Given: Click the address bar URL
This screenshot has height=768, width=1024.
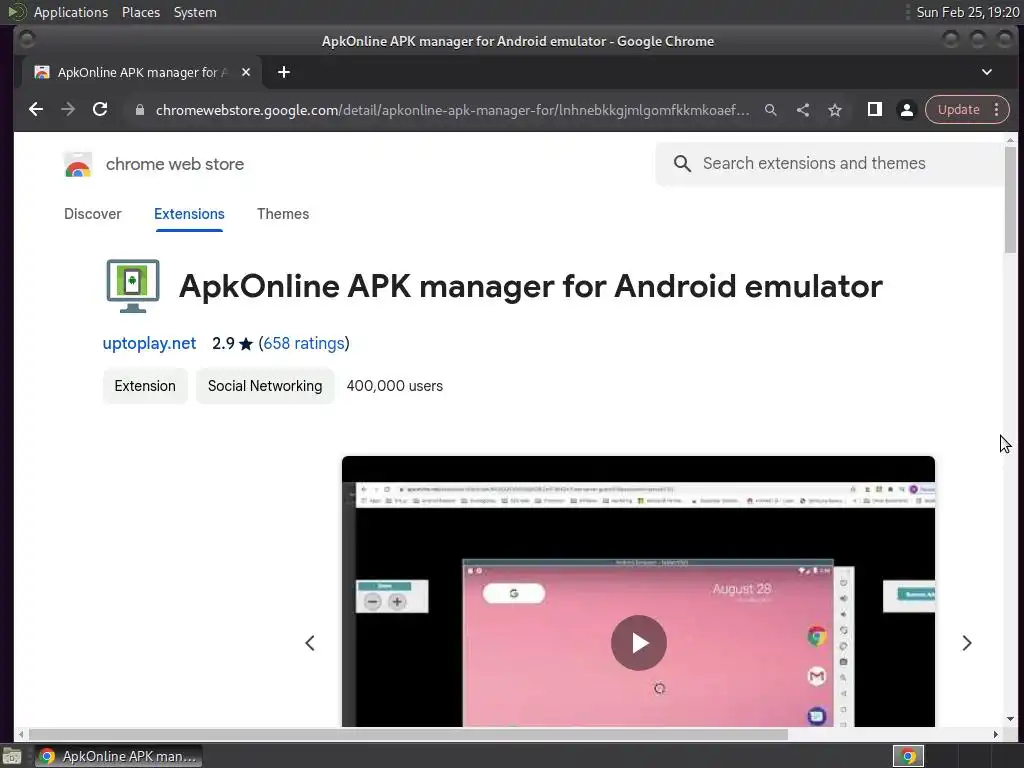Looking at the screenshot, I should (453, 110).
